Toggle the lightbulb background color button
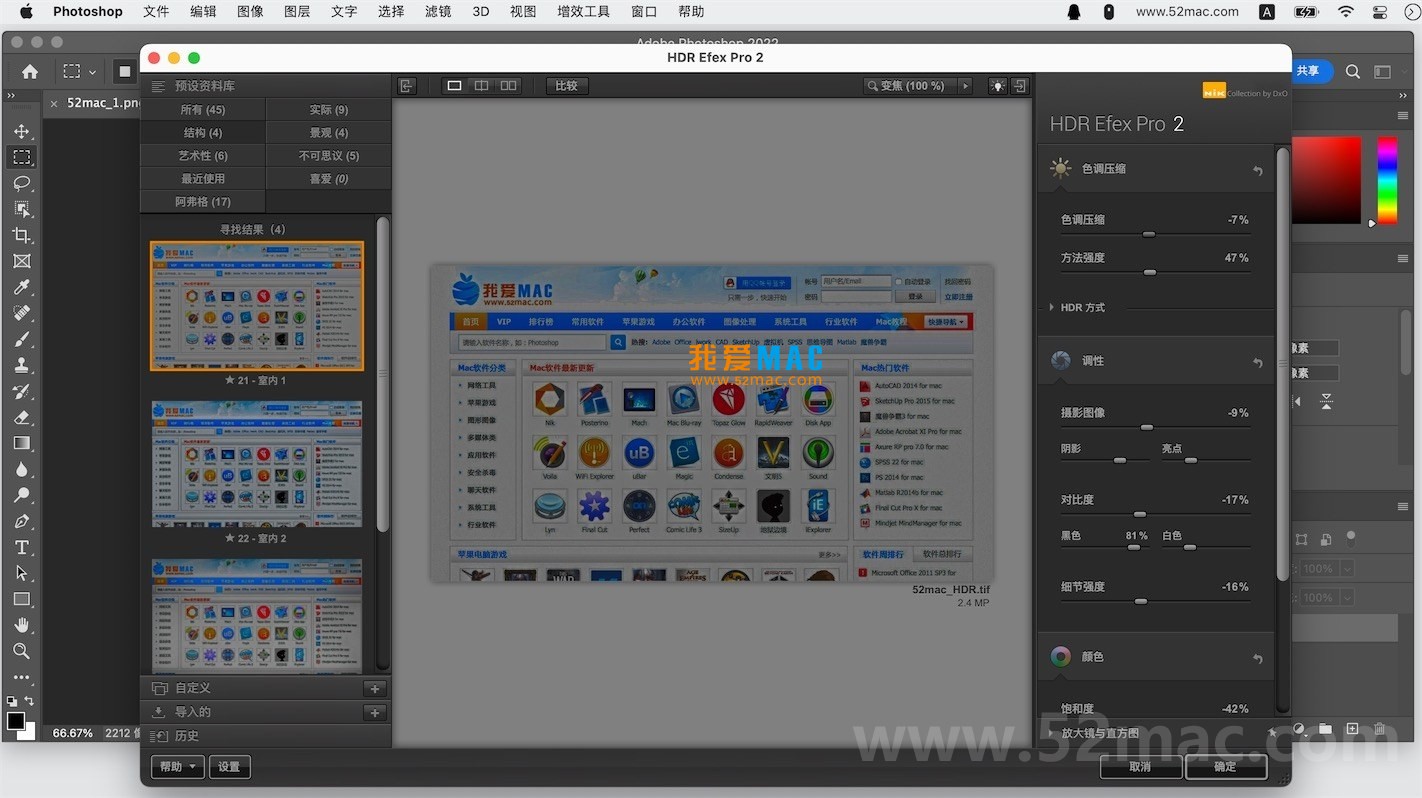This screenshot has height=798, width=1422. [997, 86]
